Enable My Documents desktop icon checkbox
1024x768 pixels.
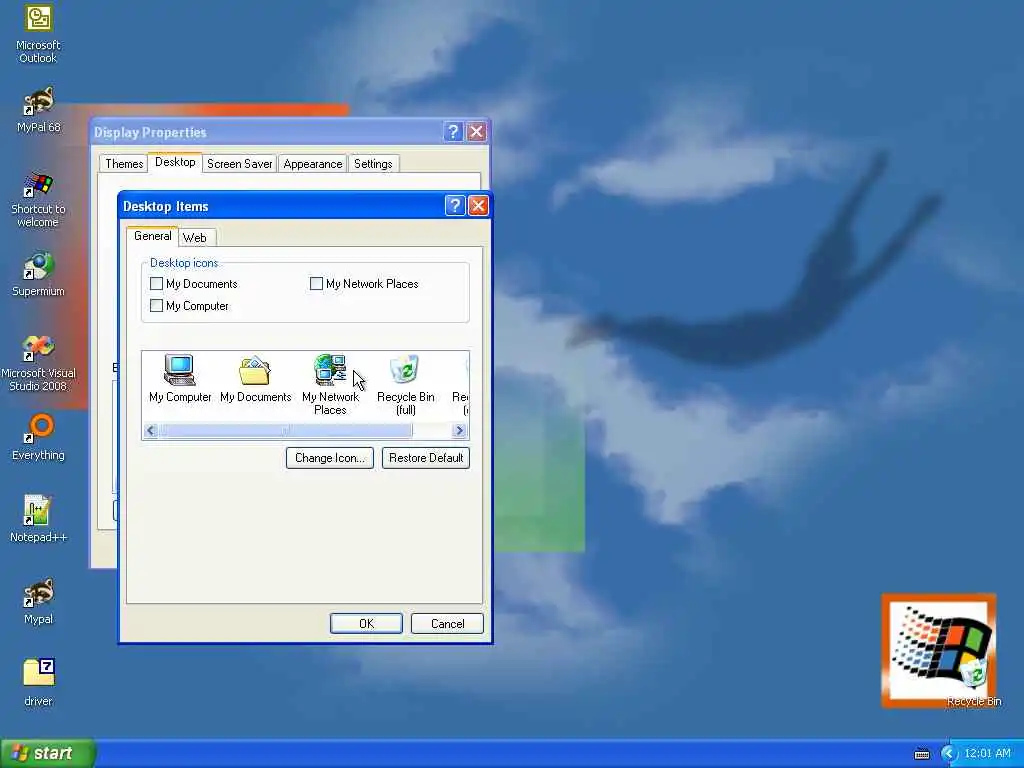(x=156, y=283)
